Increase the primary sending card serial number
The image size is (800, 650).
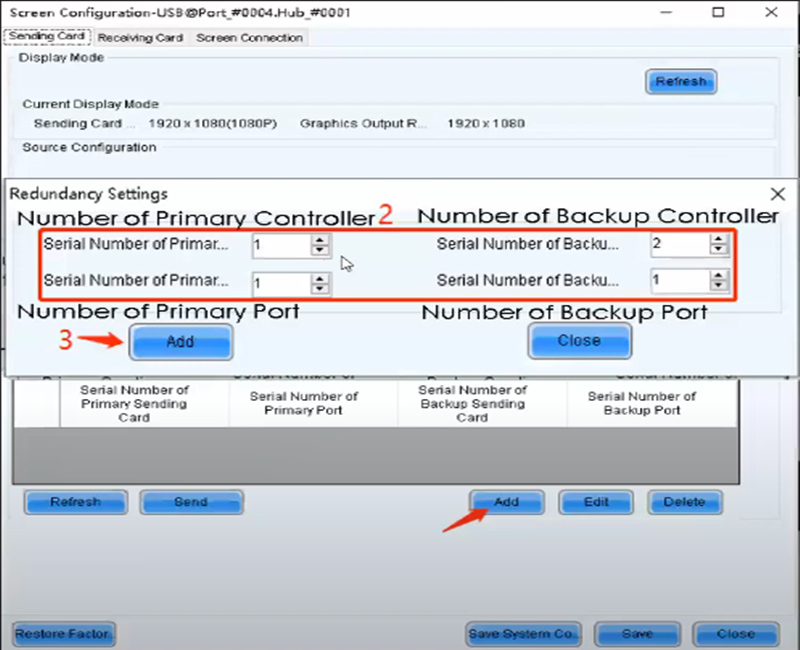(319, 240)
